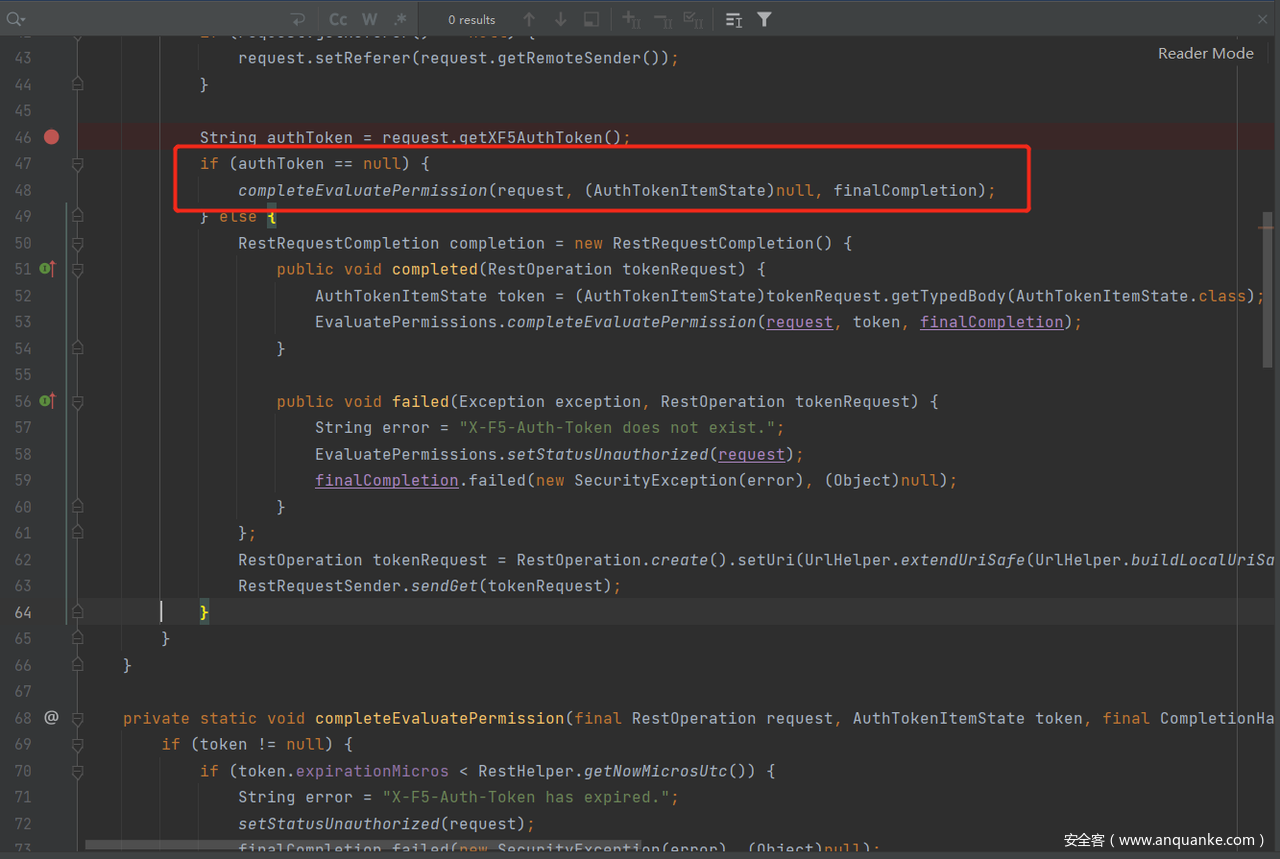Toggle Match Case (Cc) search option
This screenshot has width=1280, height=859.
pos(339,19)
